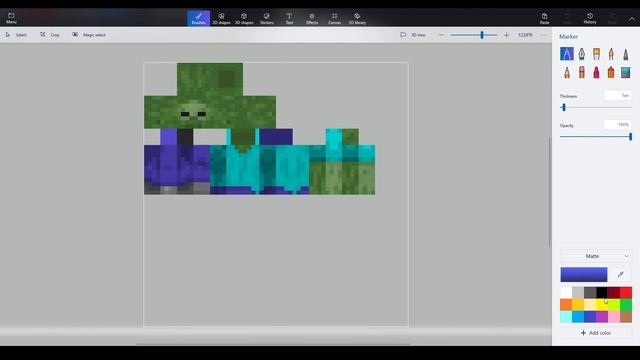Pick the light yellow color swatch
Image resolution: width=640 pixels, height=360 pixels.
[x=590, y=304]
